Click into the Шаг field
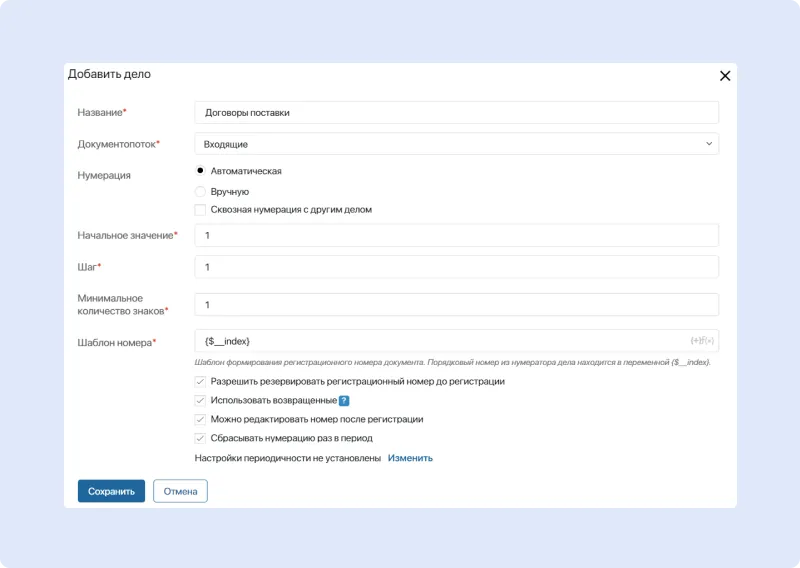800x568 pixels. coord(456,267)
